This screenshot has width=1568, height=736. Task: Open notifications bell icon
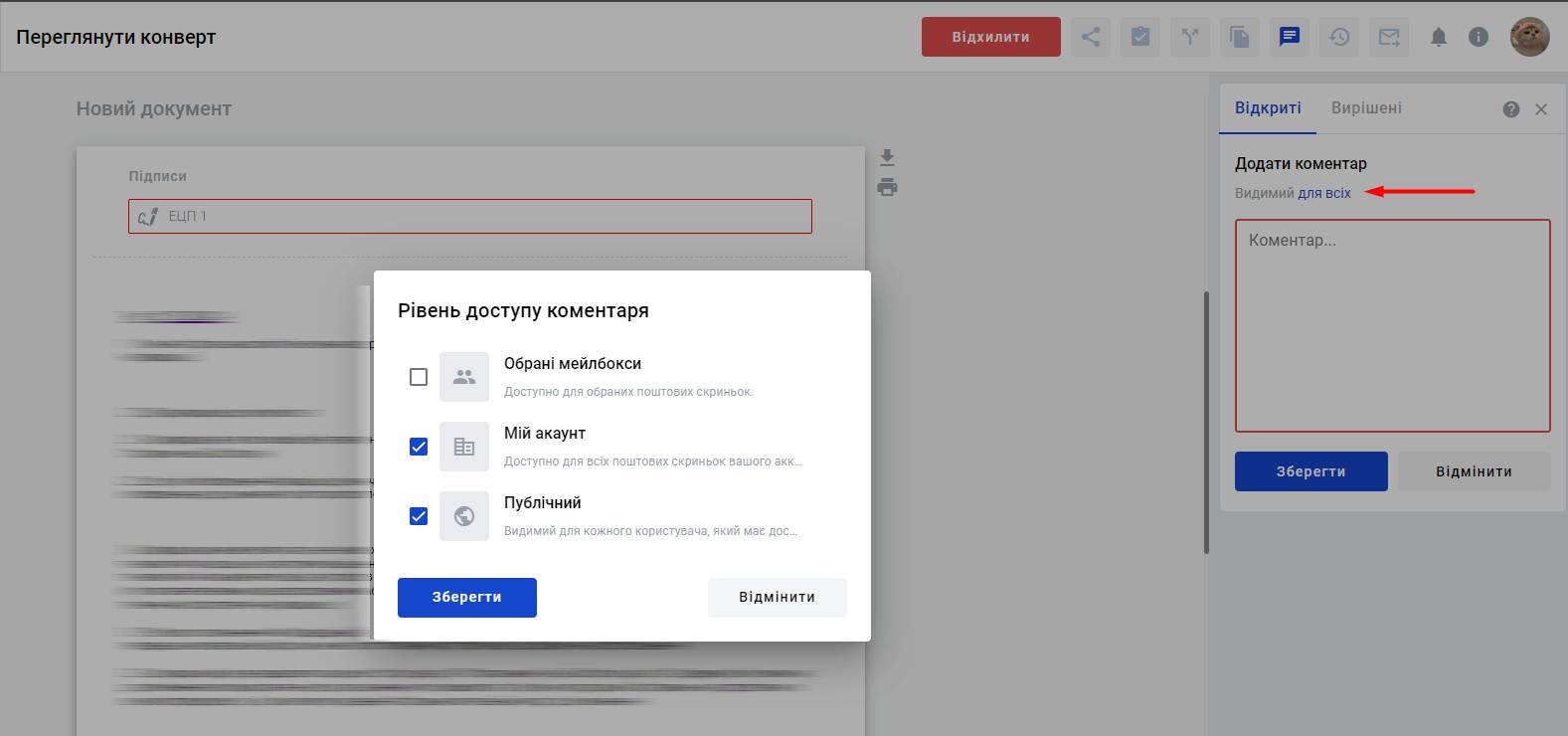(1439, 37)
